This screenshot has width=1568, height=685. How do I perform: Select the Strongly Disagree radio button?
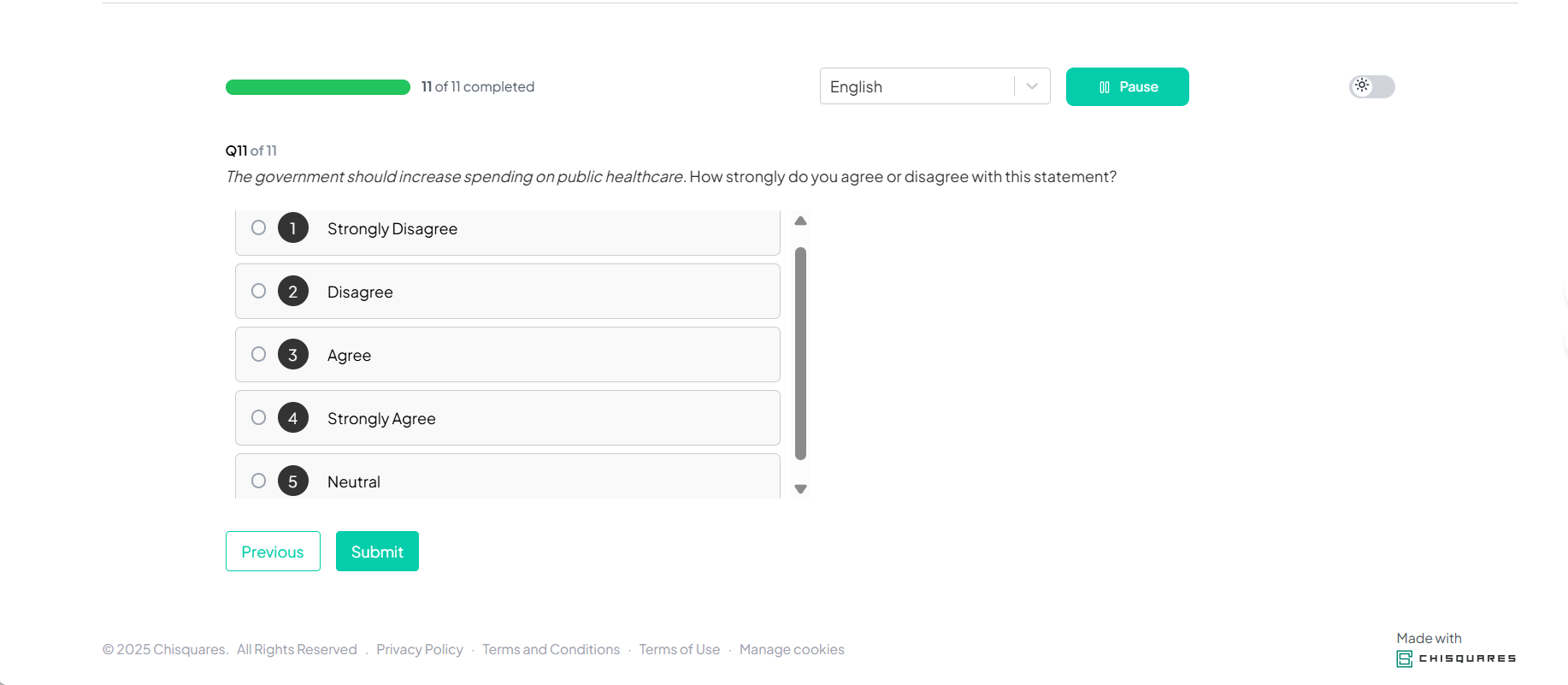[259, 227]
